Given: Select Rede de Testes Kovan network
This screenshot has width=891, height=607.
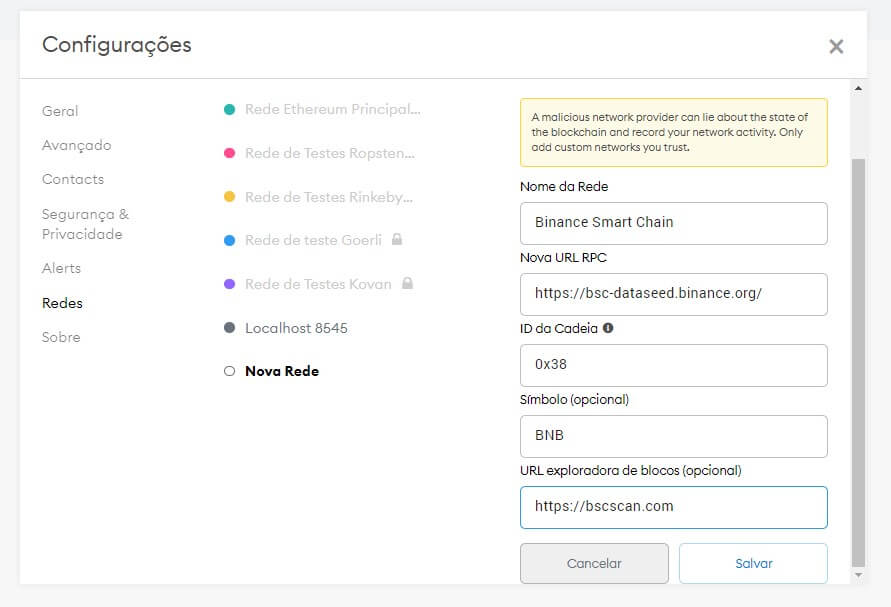Looking at the screenshot, I should click(318, 284).
